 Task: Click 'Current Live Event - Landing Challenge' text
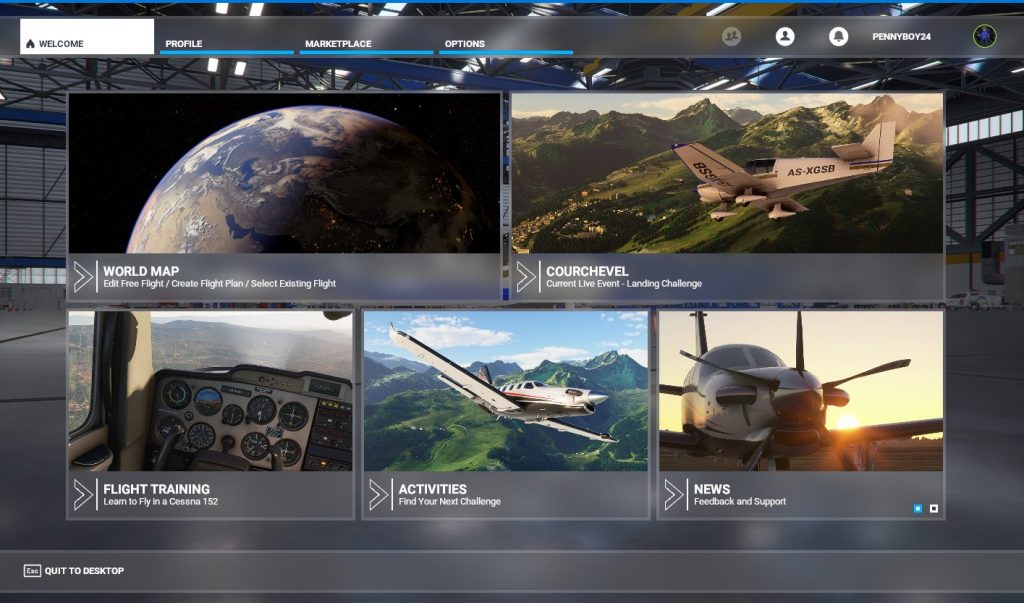tap(624, 284)
